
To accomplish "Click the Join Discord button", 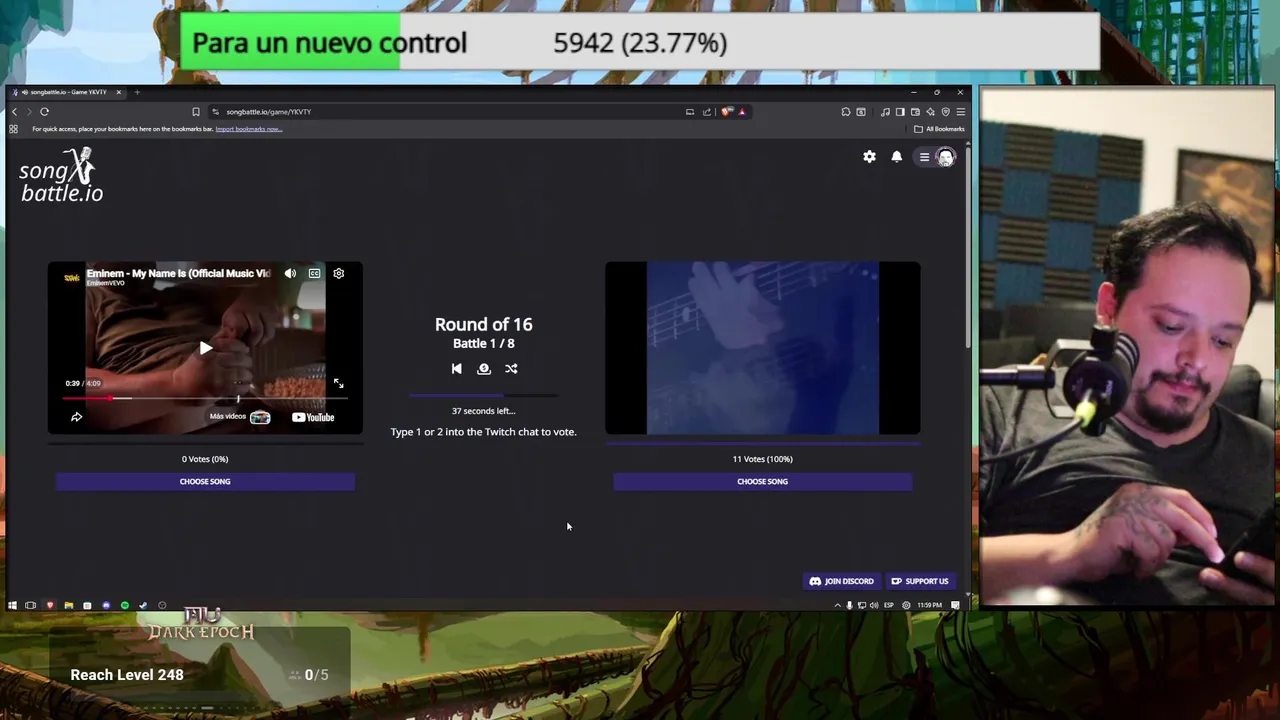I will (x=841, y=581).
